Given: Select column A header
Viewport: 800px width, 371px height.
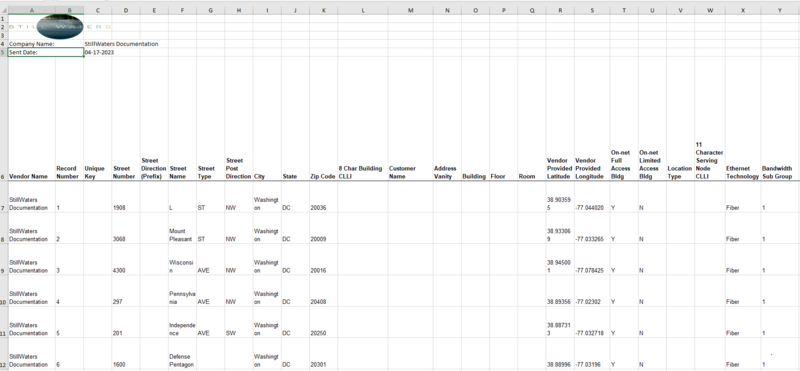Looking at the screenshot, I should pos(32,10).
